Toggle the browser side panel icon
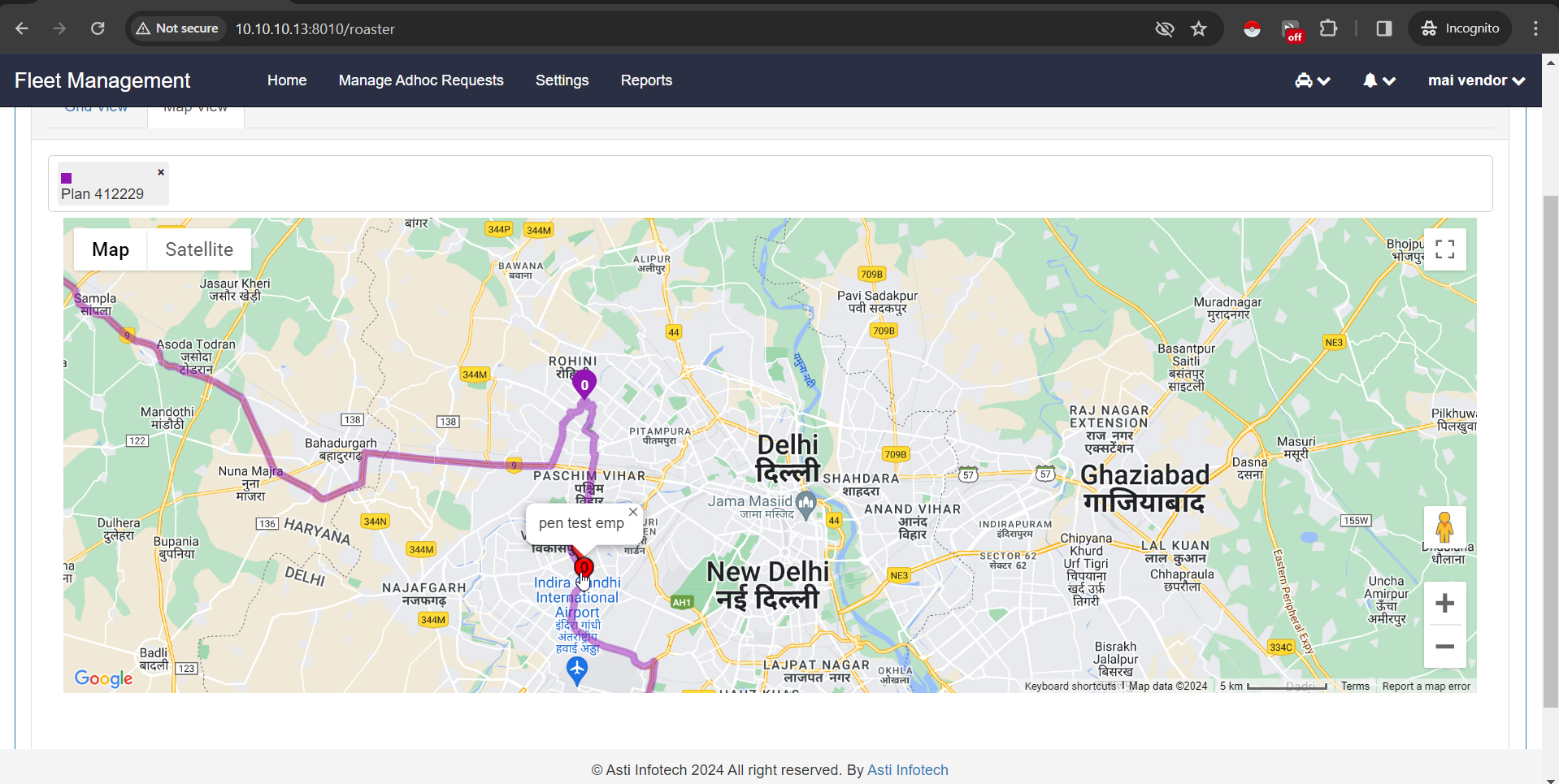The width and height of the screenshot is (1559, 784). pyautogui.click(x=1383, y=29)
